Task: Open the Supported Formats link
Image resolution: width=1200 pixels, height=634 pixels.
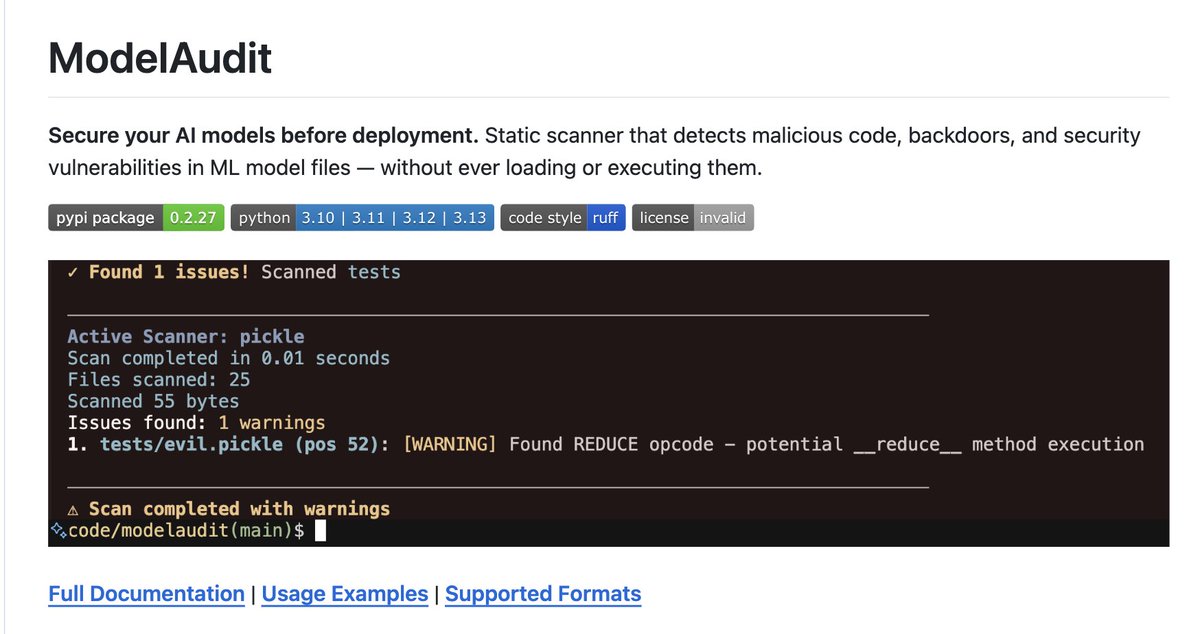Action: tap(543, 594)
